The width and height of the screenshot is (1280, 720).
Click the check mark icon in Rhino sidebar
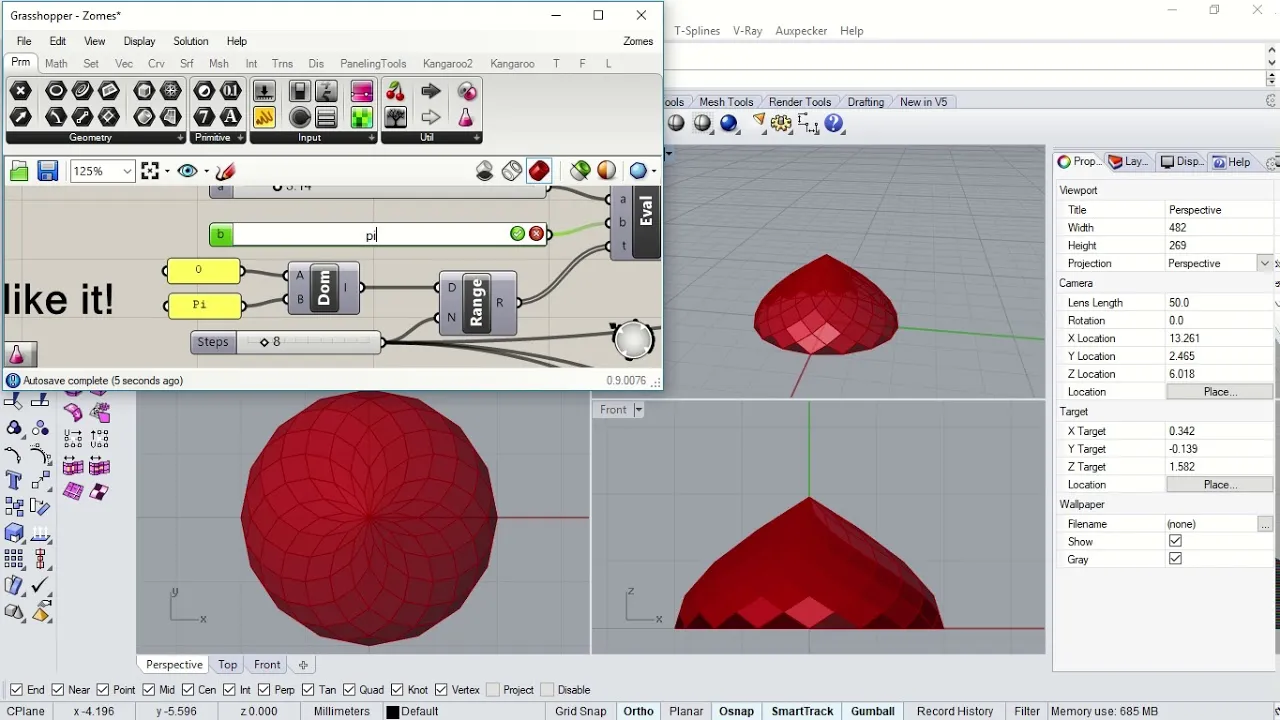(x=41, y=586)
